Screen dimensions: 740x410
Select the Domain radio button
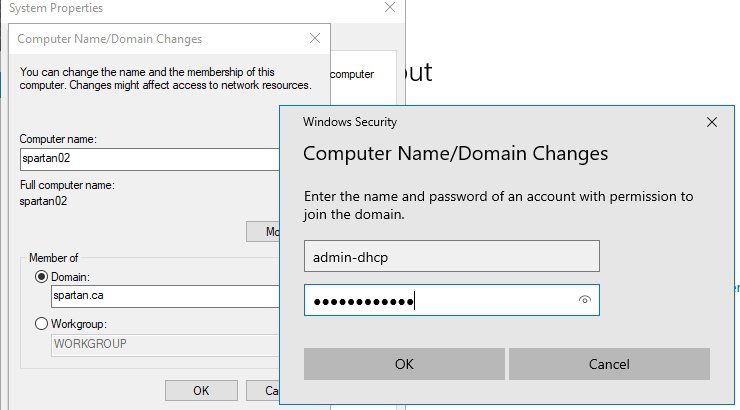click(42, 276)
